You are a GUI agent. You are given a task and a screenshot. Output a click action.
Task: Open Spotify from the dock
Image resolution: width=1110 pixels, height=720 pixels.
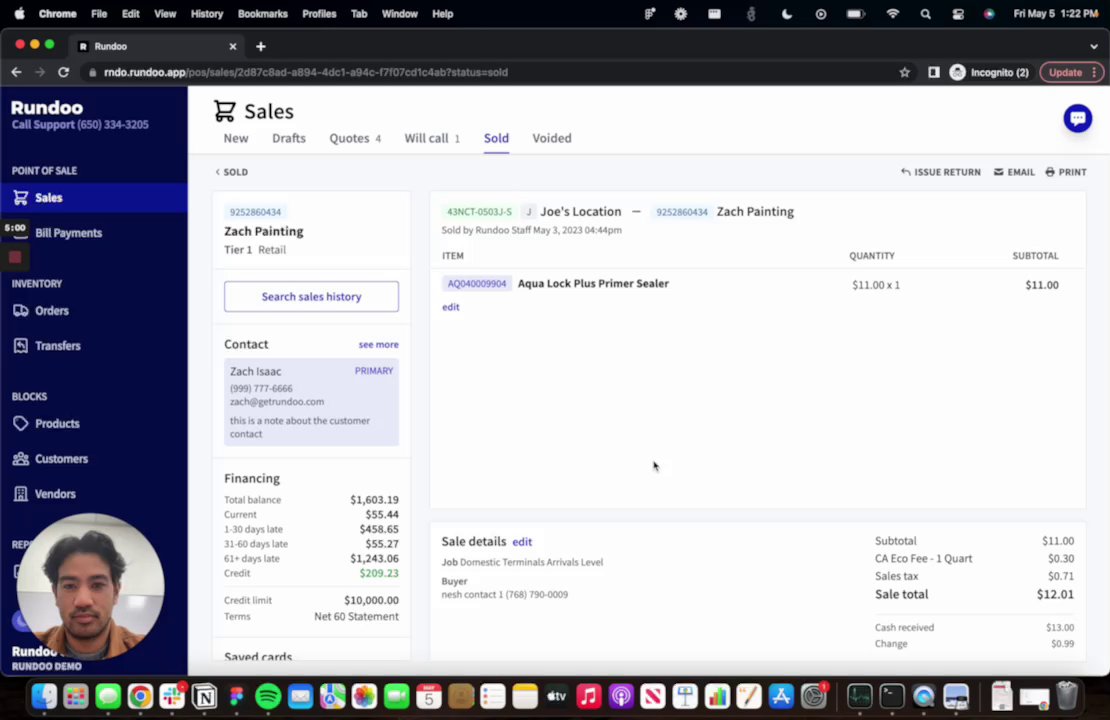(x=268, y=697)
